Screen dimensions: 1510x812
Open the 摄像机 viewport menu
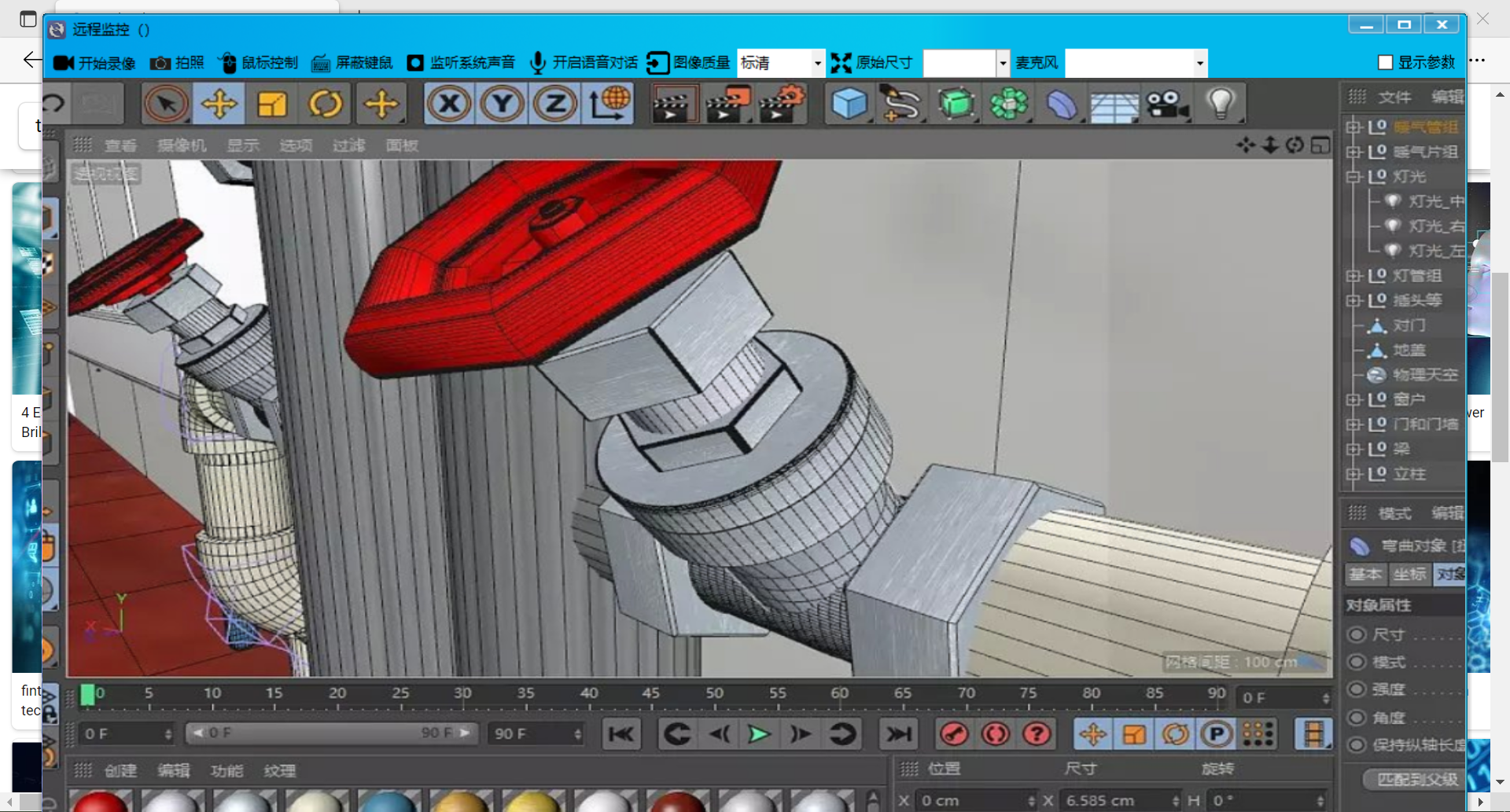pyautogui.click(x=182, y=145)
